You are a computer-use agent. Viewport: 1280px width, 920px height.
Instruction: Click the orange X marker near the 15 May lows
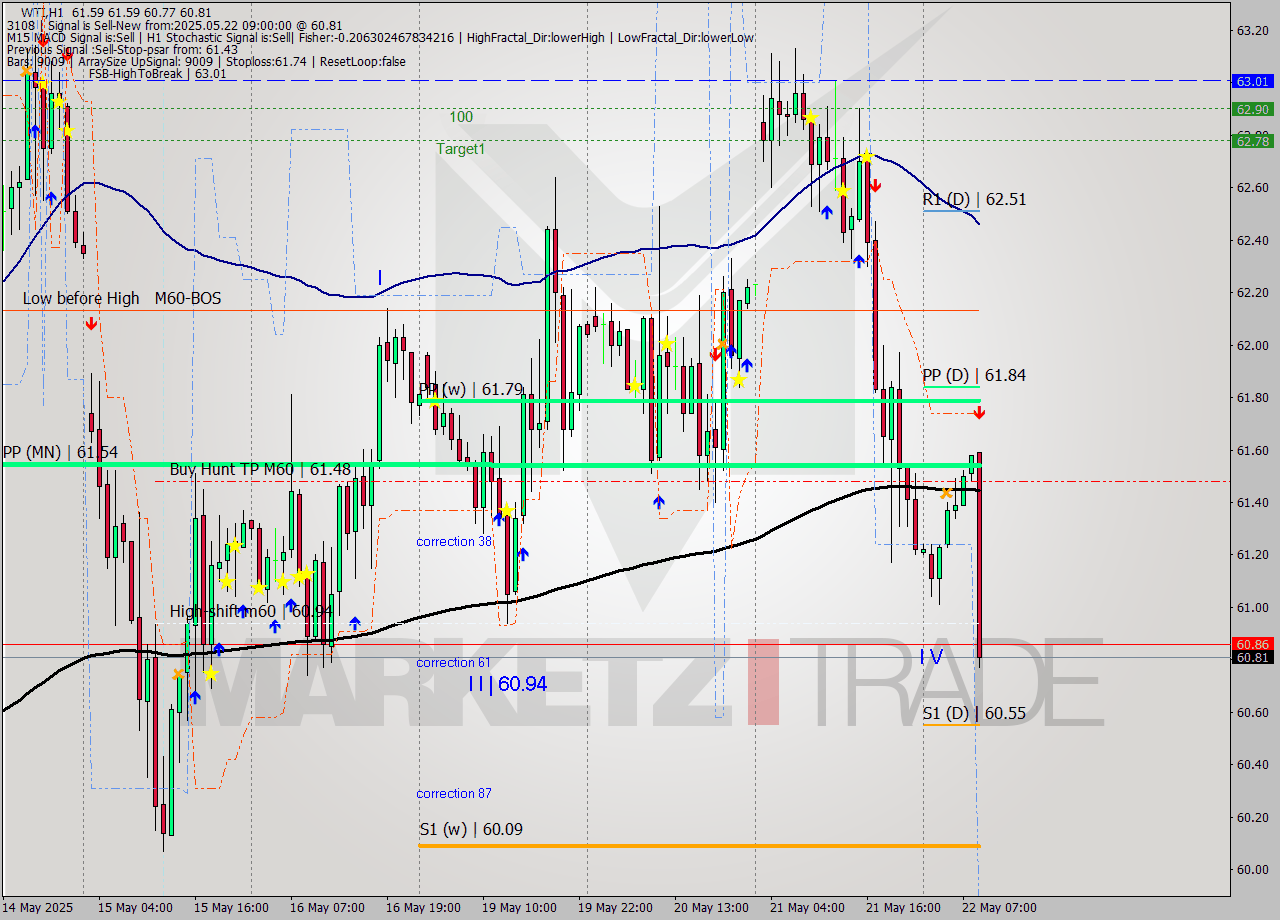pos(177,673)
